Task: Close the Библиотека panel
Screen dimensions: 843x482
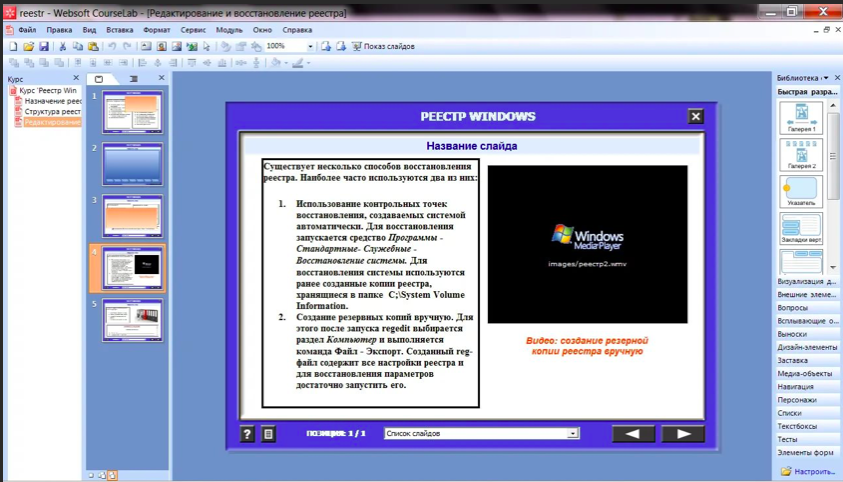Action: (837, 78)
